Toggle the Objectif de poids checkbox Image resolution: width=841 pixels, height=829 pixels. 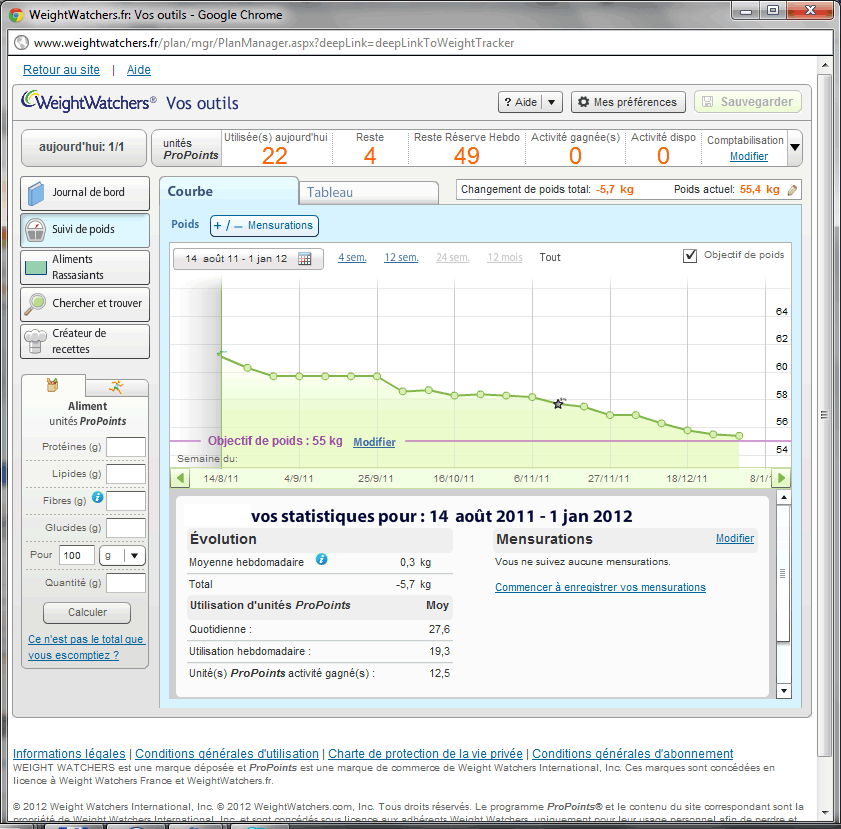(690, 256)
